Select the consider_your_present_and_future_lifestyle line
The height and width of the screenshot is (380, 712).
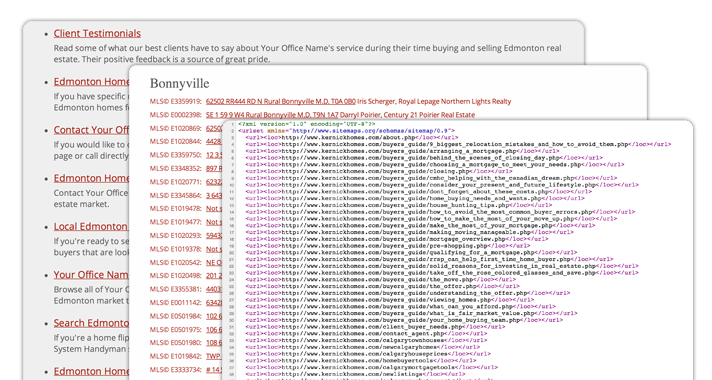pyautogui.click(x=442, y=185)
